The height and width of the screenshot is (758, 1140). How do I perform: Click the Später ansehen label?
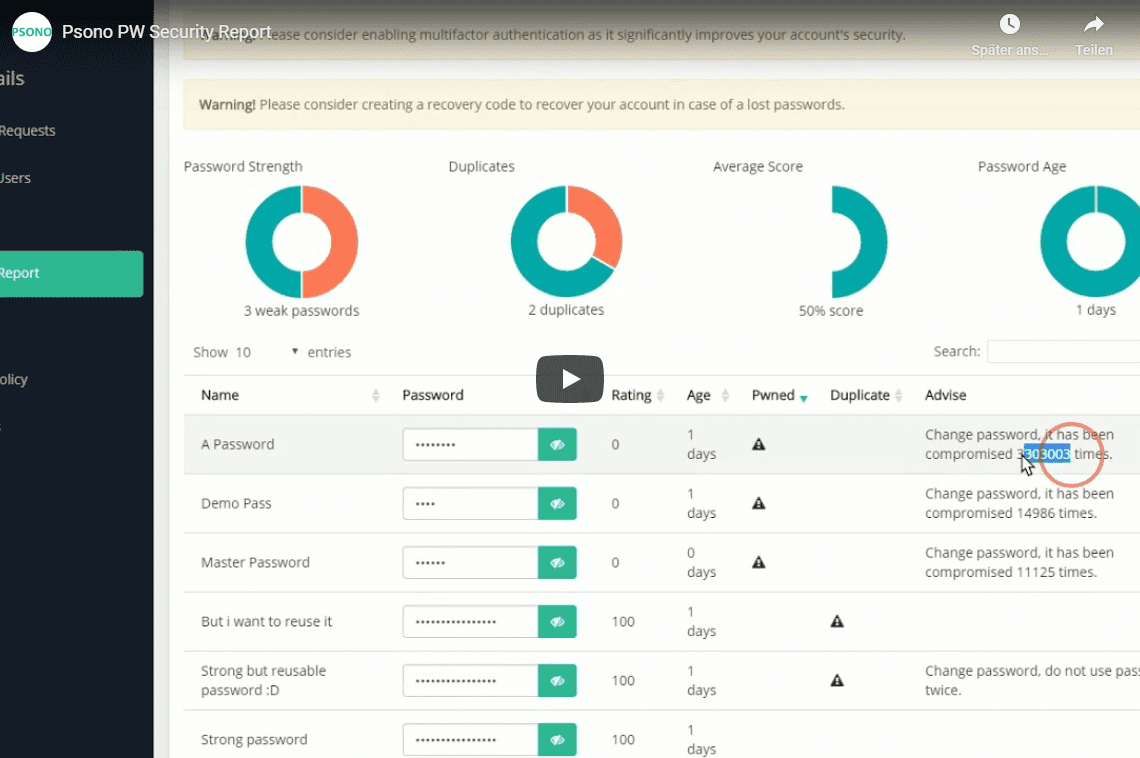[x=1009, y=50]
